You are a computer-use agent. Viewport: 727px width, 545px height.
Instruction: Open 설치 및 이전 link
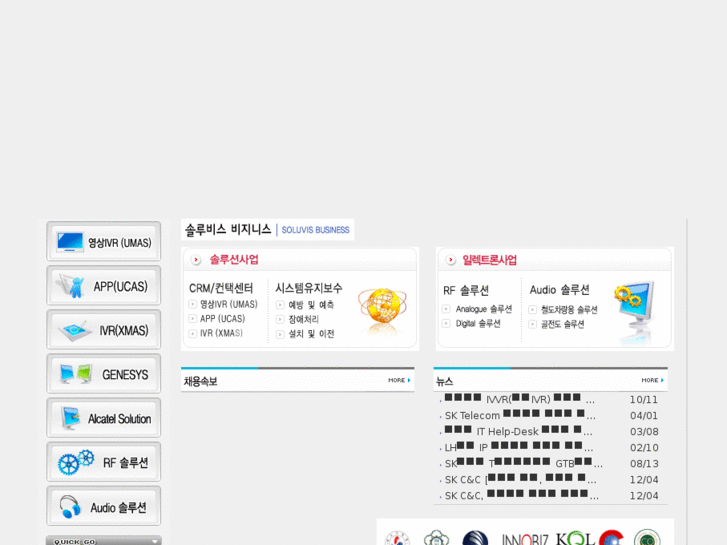point(311,334)
